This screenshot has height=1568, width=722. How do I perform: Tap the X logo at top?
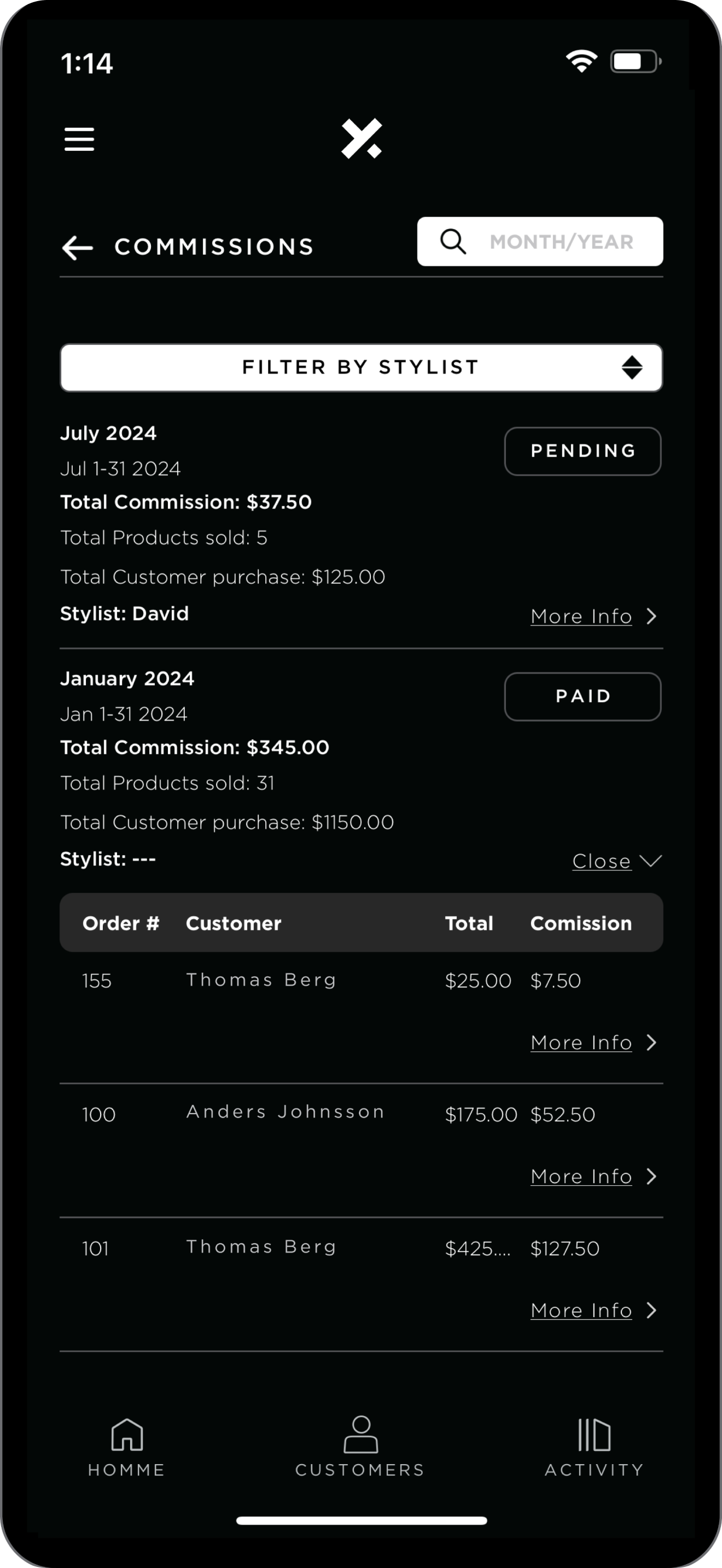point(362,139)
